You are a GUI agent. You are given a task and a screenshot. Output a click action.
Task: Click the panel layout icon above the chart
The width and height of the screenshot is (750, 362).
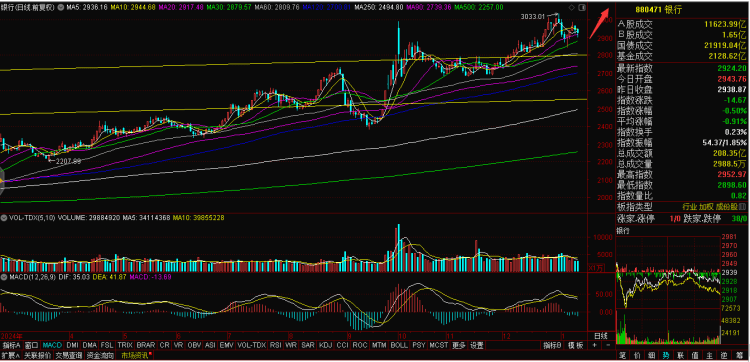pyautogui.click(x=581, y=8)
